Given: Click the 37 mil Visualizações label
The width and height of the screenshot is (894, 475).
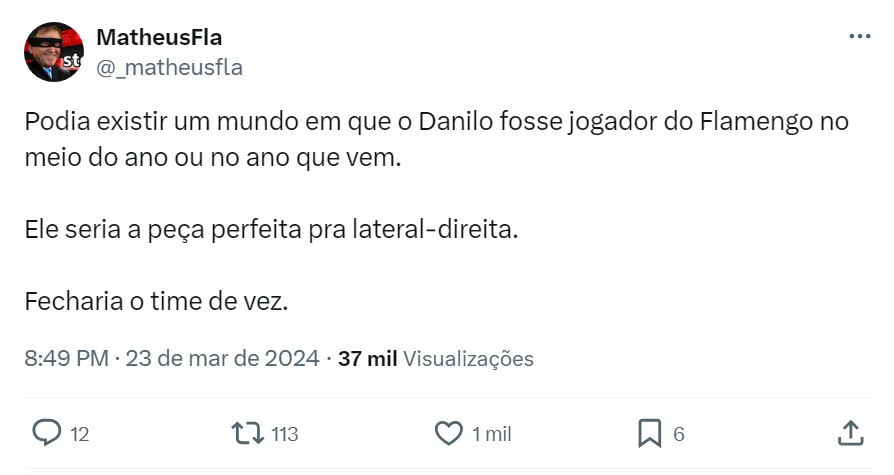Looking at the screenshot, I should pos(436,358).
